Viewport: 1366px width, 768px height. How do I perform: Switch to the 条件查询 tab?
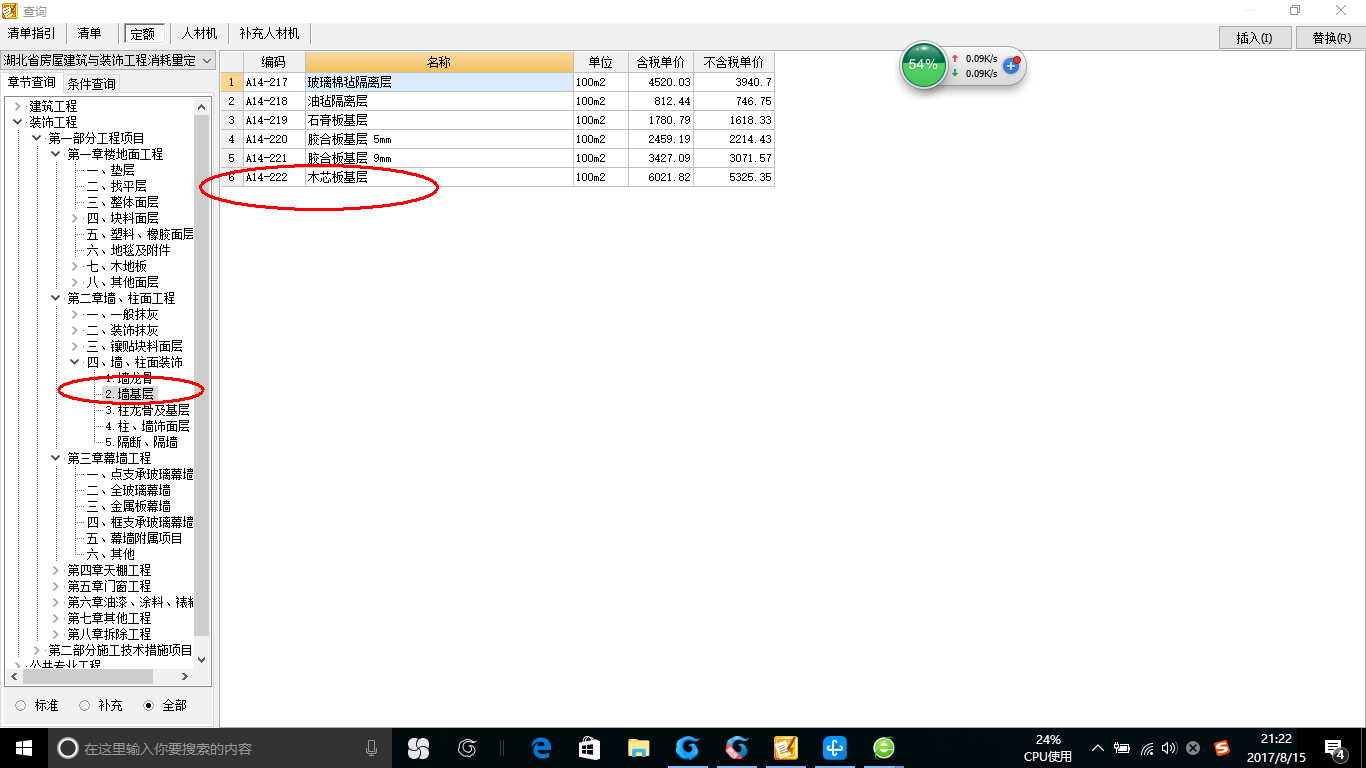pos(91,84)
